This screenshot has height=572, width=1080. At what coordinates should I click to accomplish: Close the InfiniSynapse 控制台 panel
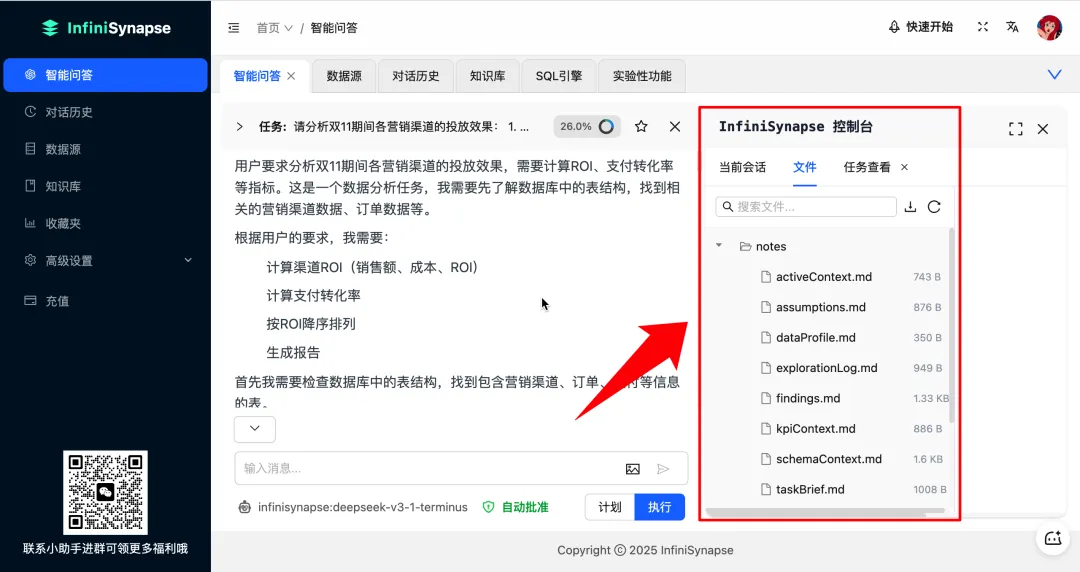click(x=1043, y=129)
